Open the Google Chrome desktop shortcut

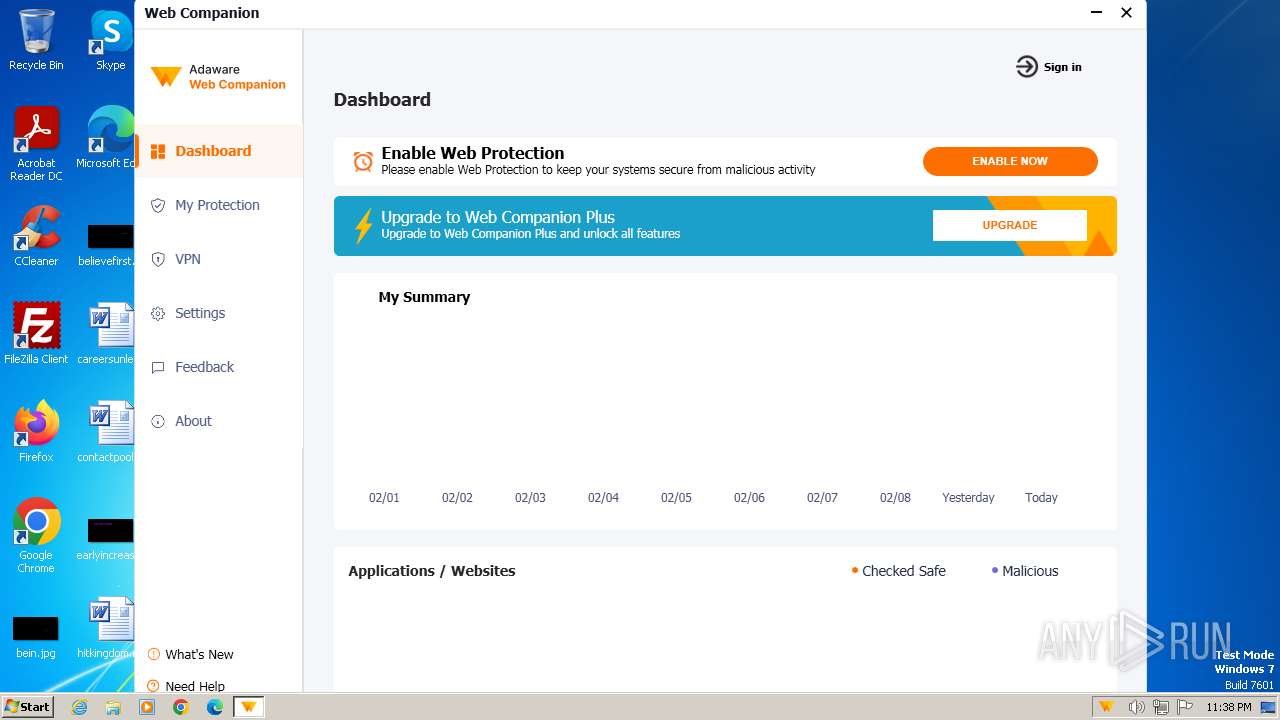click(36, 536)
